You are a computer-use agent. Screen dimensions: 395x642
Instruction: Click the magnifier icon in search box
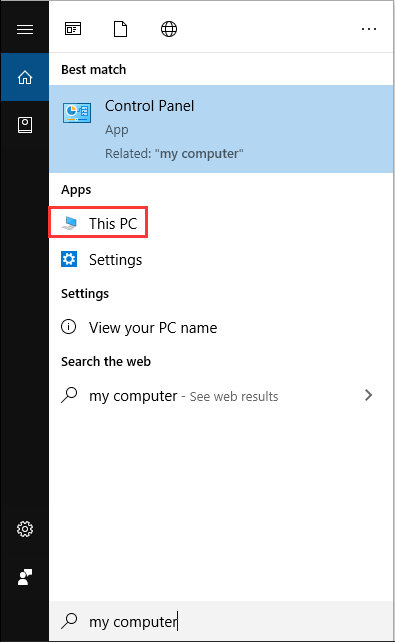click(x=69, y=621)
